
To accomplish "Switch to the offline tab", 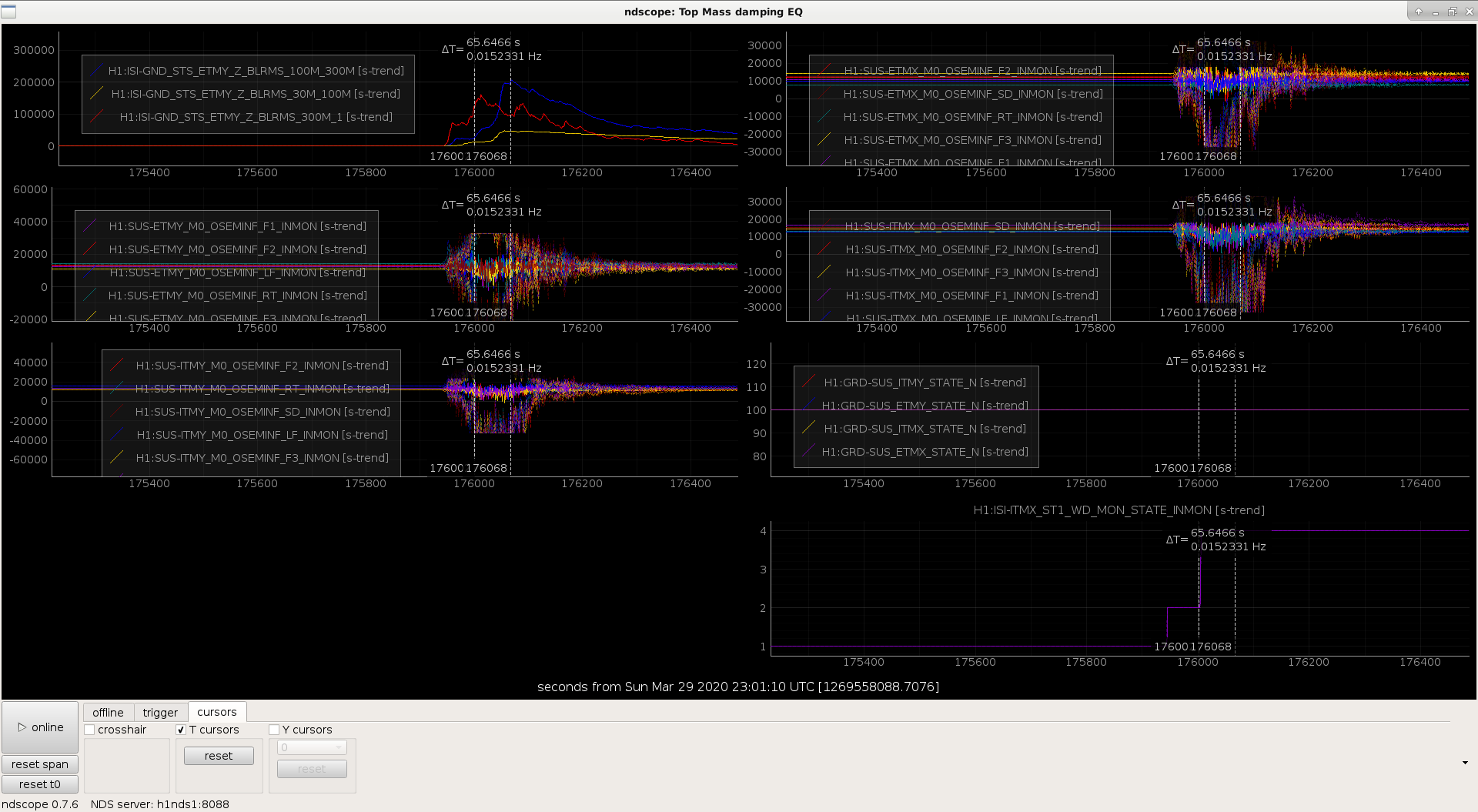I will click(x=108, y=713).
